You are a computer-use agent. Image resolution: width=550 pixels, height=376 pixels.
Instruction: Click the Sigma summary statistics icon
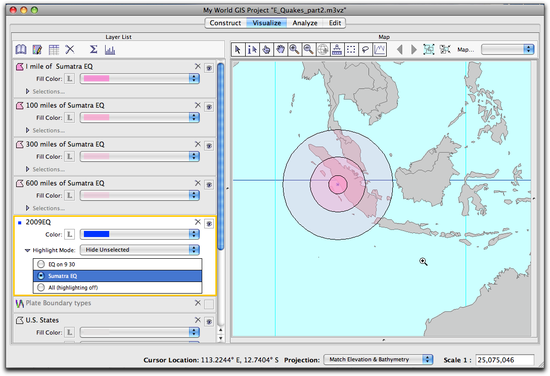[93, 49]
